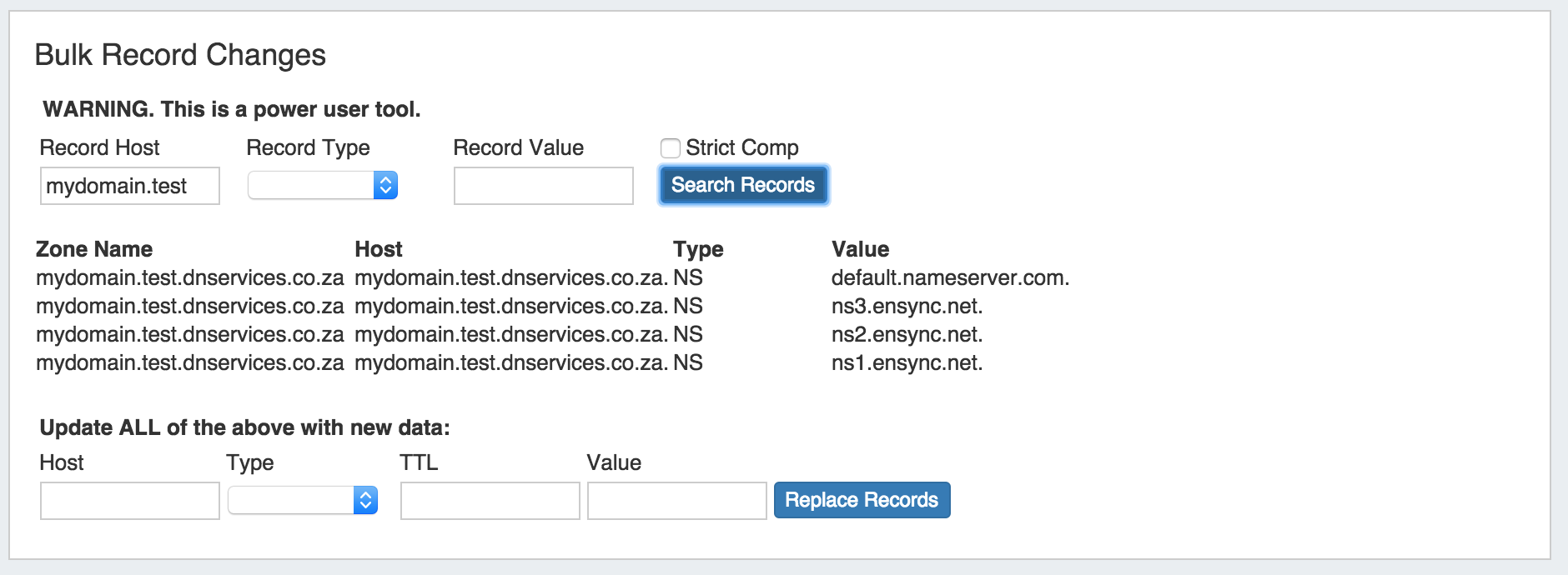Click the Zone Name column header

[94, 249]
